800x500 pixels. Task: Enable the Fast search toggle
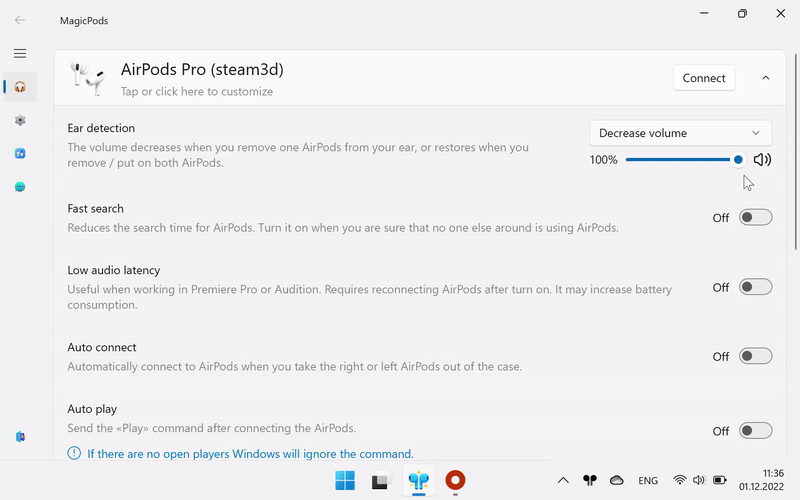[x=755, y=218]
